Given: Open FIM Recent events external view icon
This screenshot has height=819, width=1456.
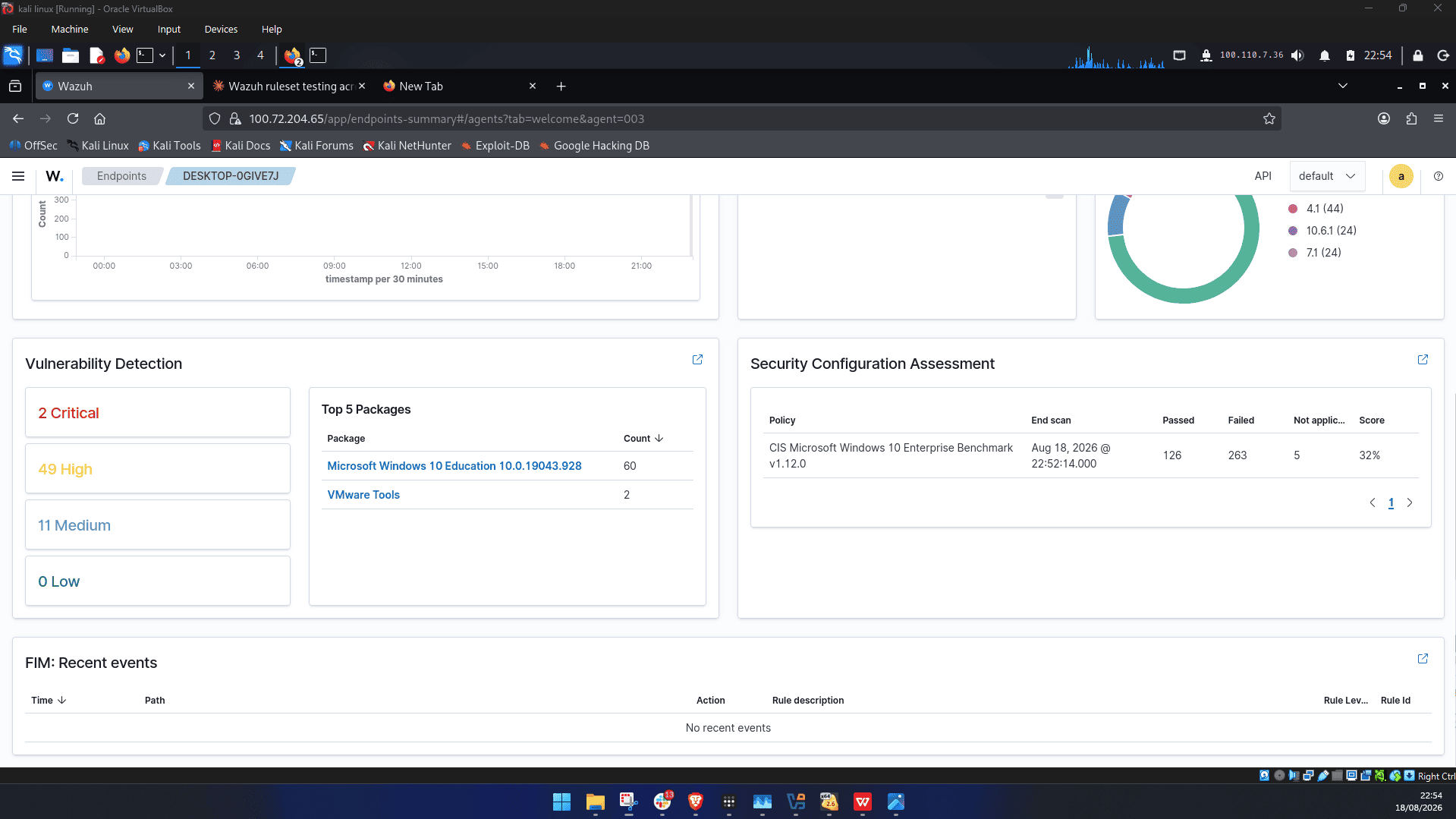Looking at the screenshot, I should click(1423, 659).
